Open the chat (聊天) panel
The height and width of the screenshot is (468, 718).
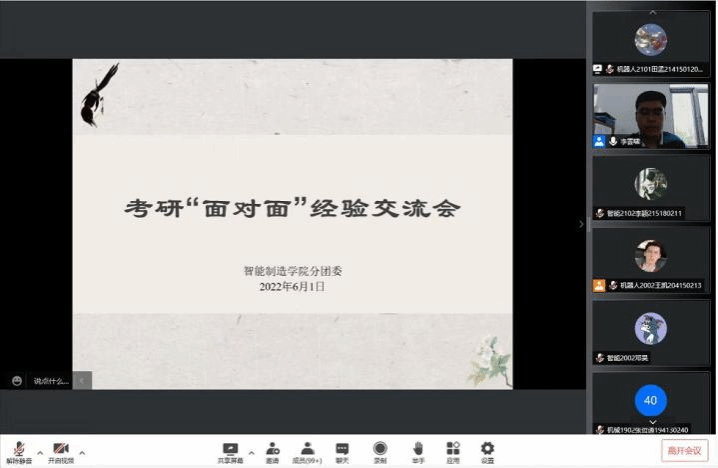(x=342, y=451)
